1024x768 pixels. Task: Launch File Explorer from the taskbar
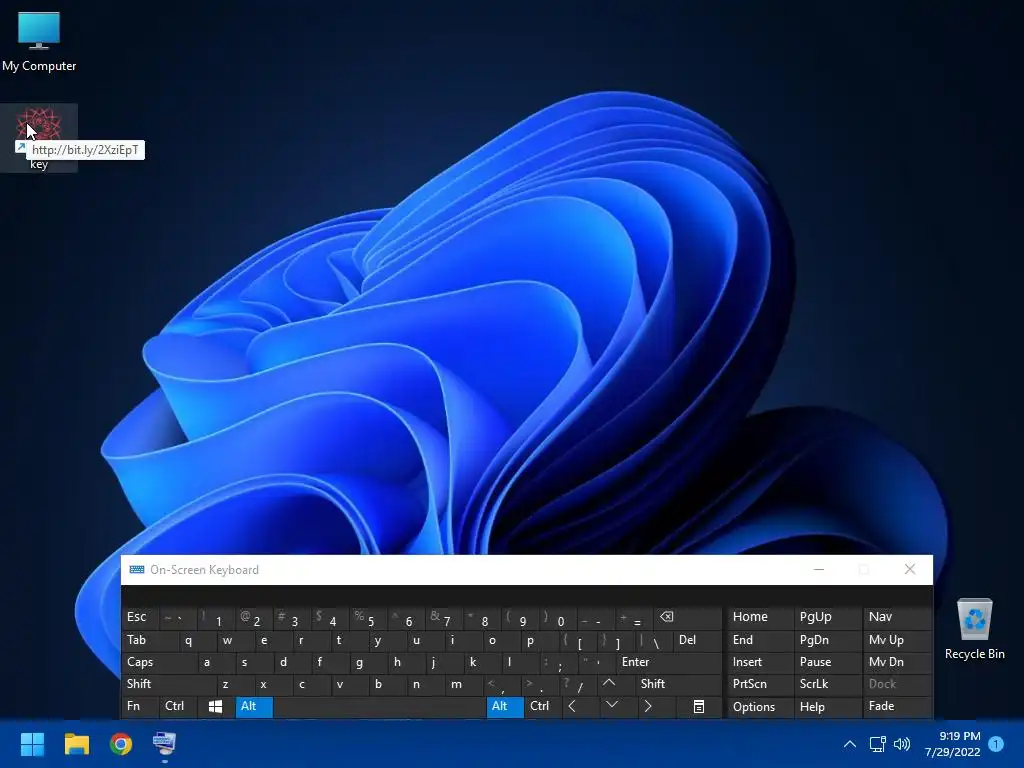tap(76, 744)
